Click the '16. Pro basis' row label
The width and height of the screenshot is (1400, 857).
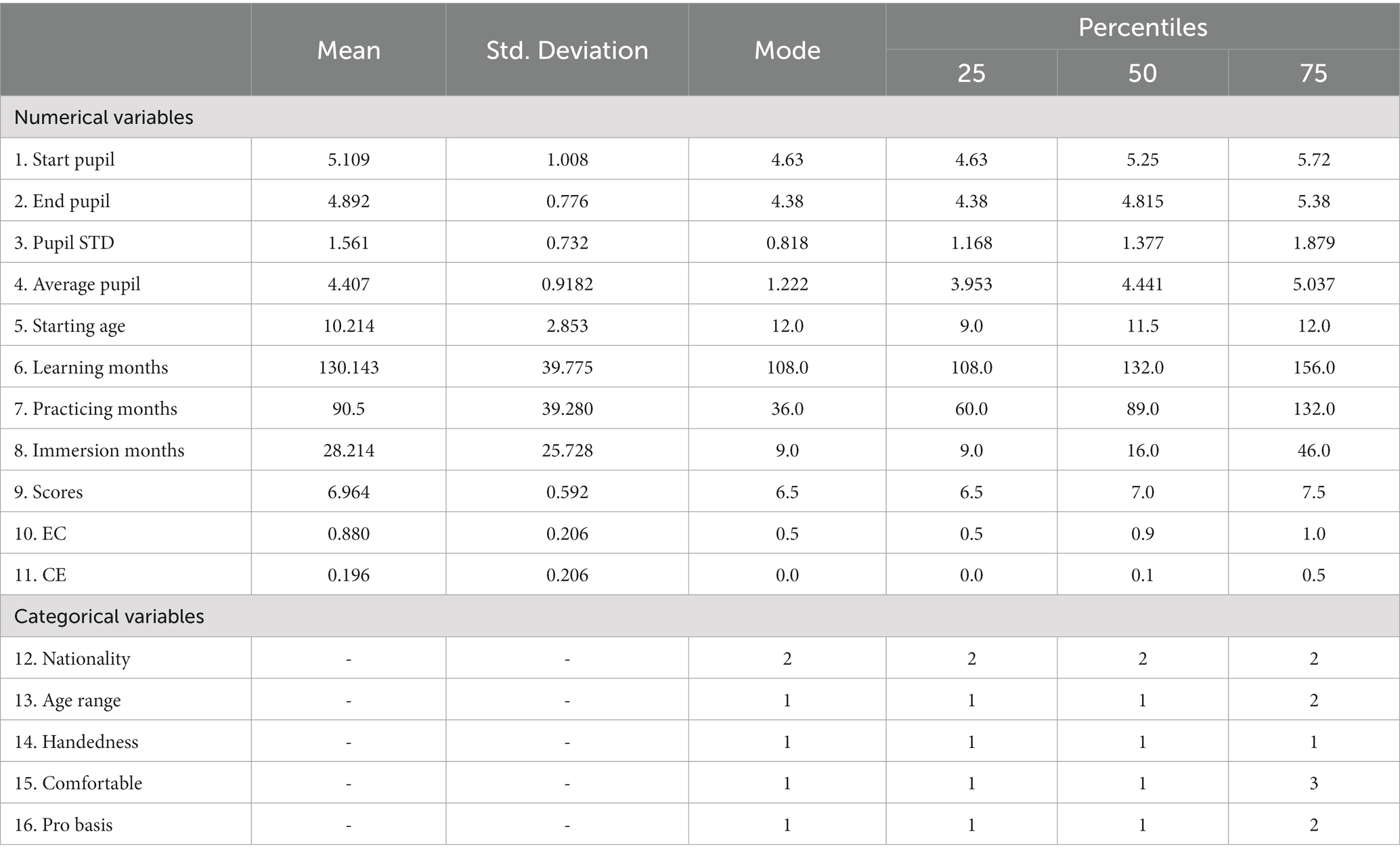[64, 825]
